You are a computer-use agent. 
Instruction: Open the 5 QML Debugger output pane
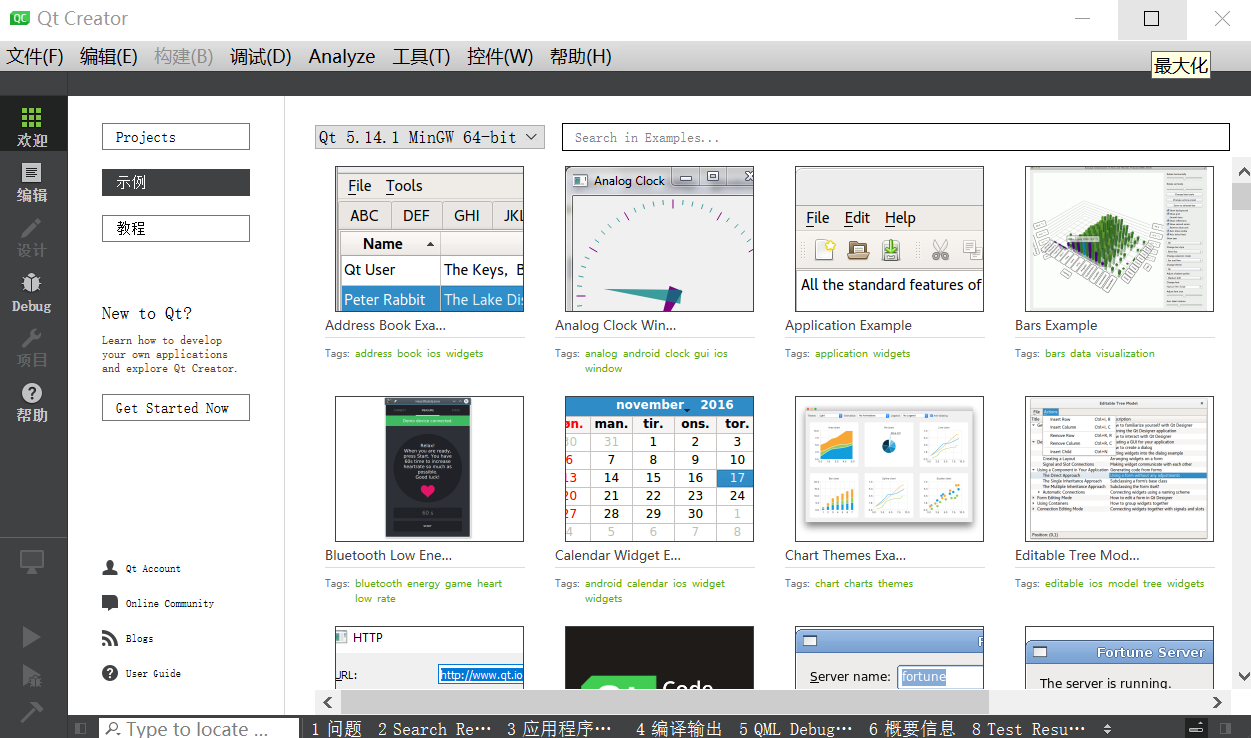796,729
